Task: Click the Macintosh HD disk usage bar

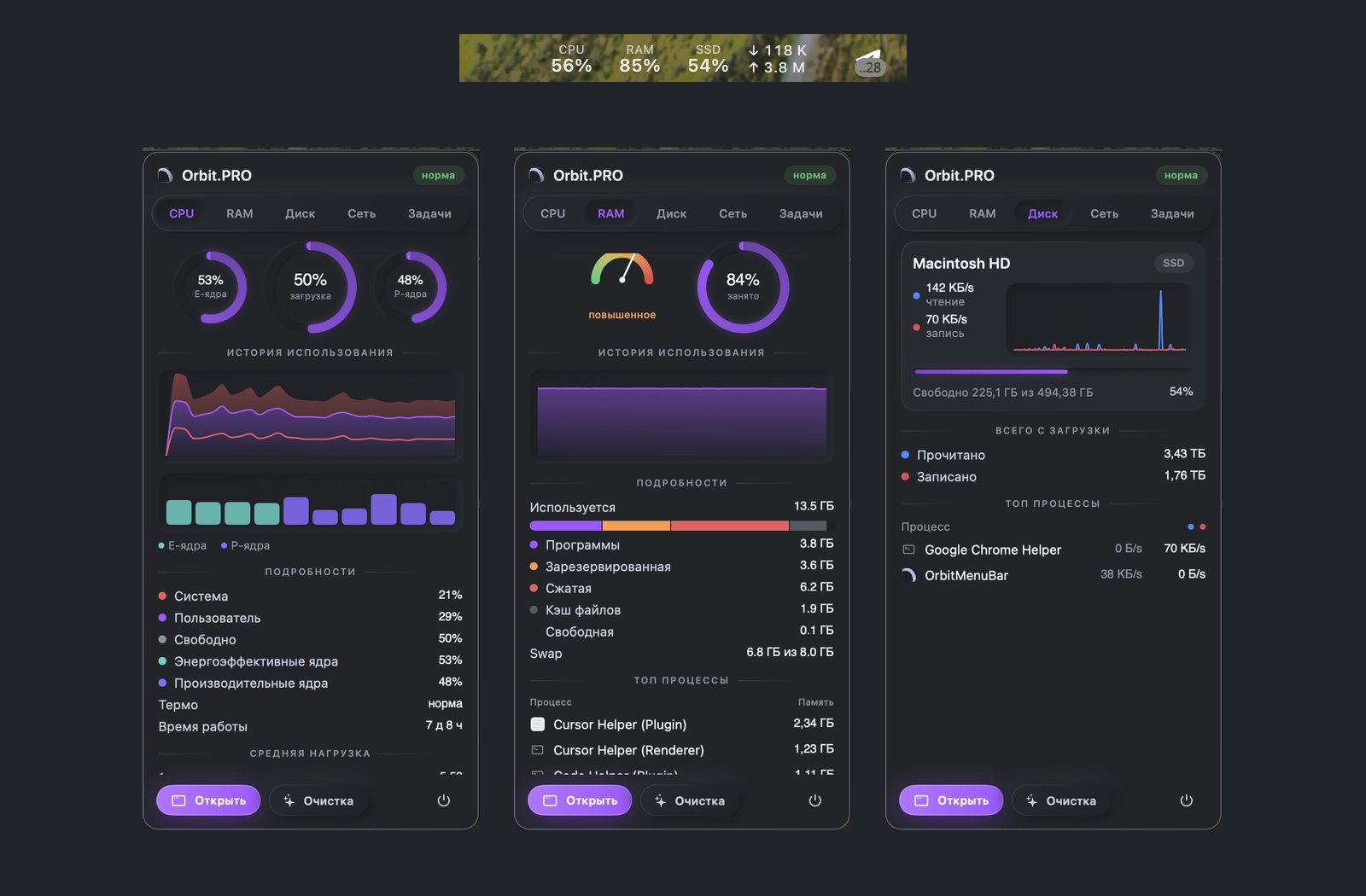Action: click(1053, 371)
